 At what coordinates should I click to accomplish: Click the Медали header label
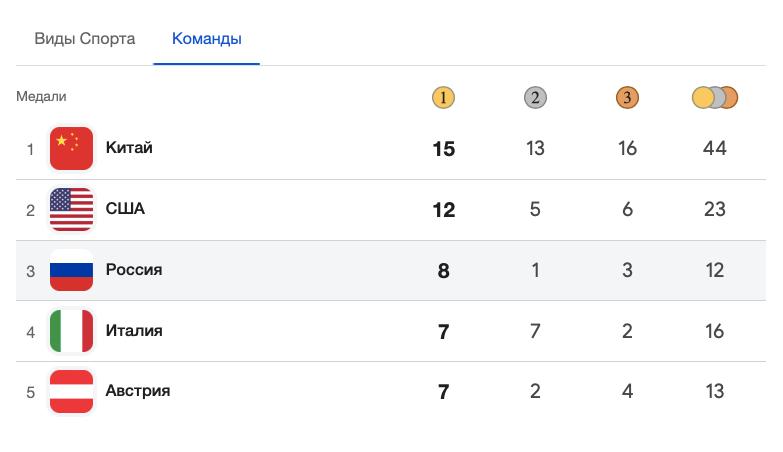[x=41, y=97]
